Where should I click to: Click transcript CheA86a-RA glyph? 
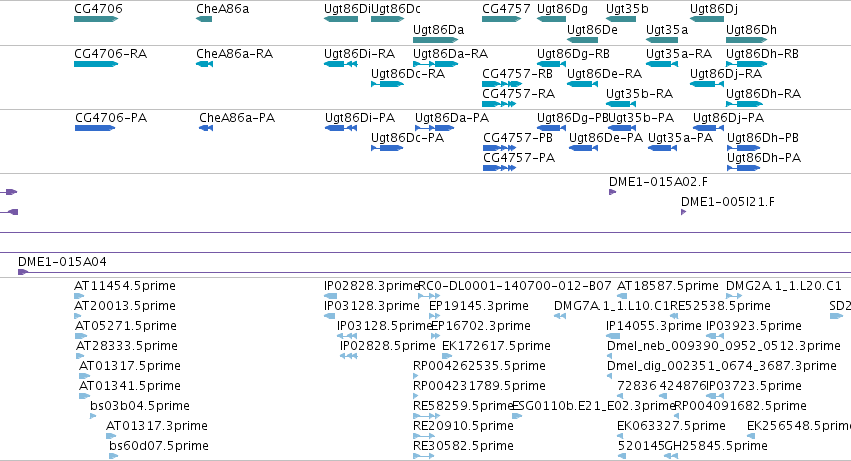204,64
